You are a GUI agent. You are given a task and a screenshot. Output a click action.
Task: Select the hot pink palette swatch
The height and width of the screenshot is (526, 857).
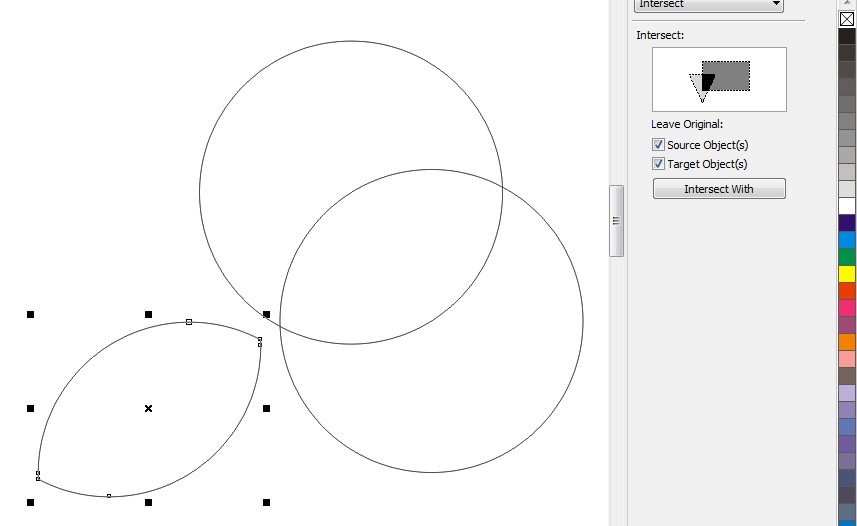click(847, 307)
